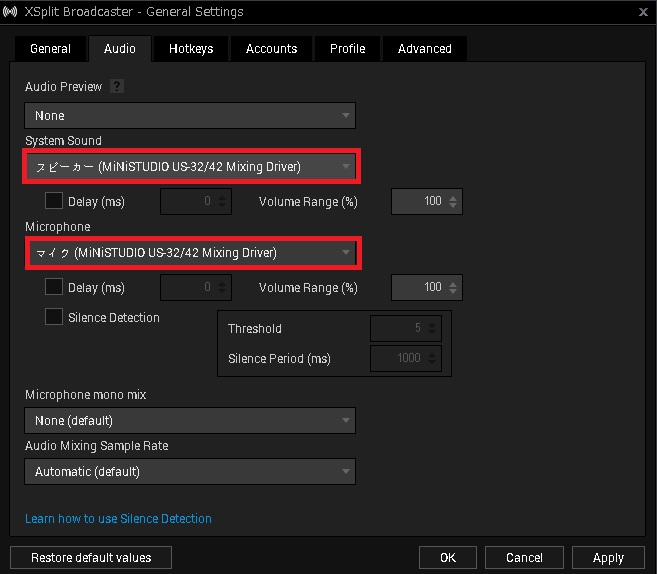Screen dimensions: 657x574
Task: Open the Hotkeys tab
Action: click(x=191, y=49)
